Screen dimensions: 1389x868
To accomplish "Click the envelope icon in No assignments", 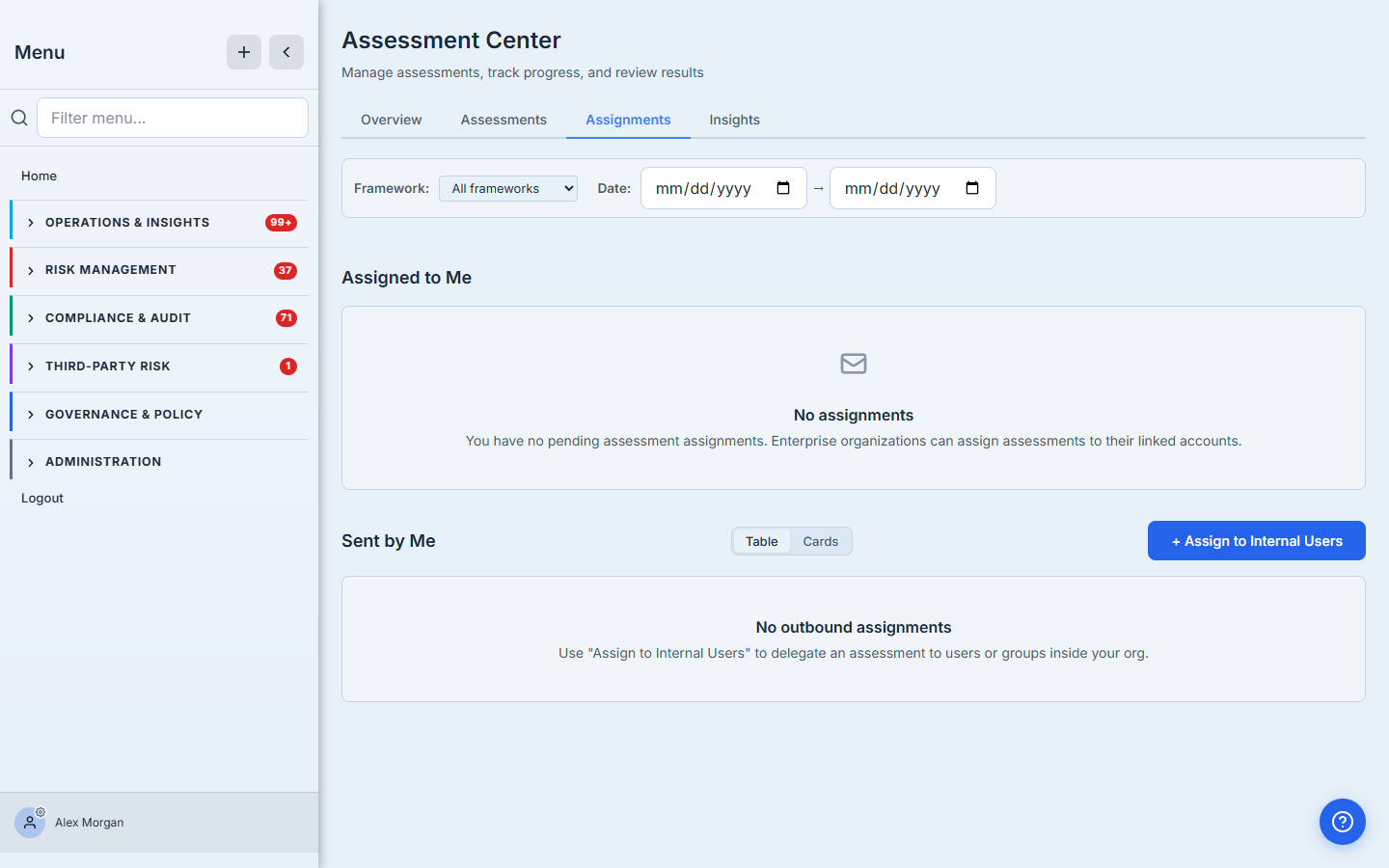I will (x=854, y=364).
